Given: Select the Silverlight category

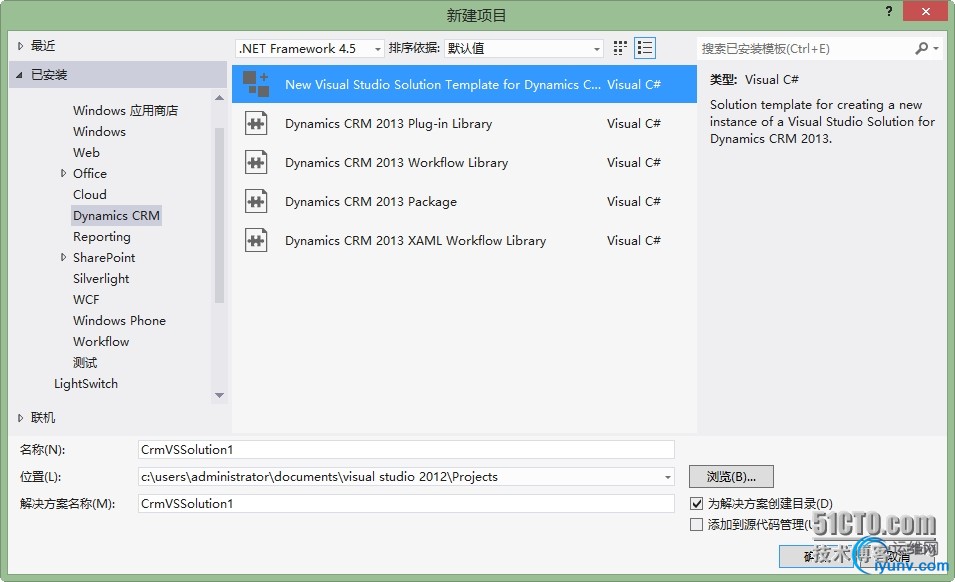Looking at the screenshot, I should 101,278.
